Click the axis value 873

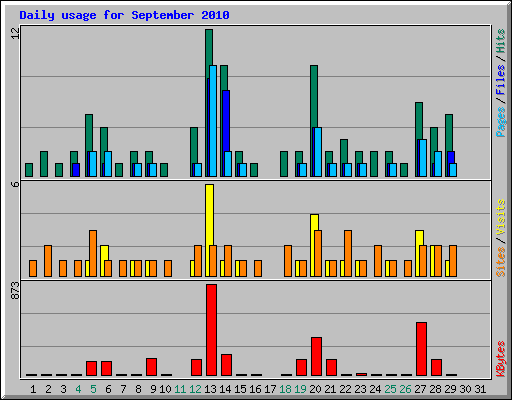pos(15,290)
